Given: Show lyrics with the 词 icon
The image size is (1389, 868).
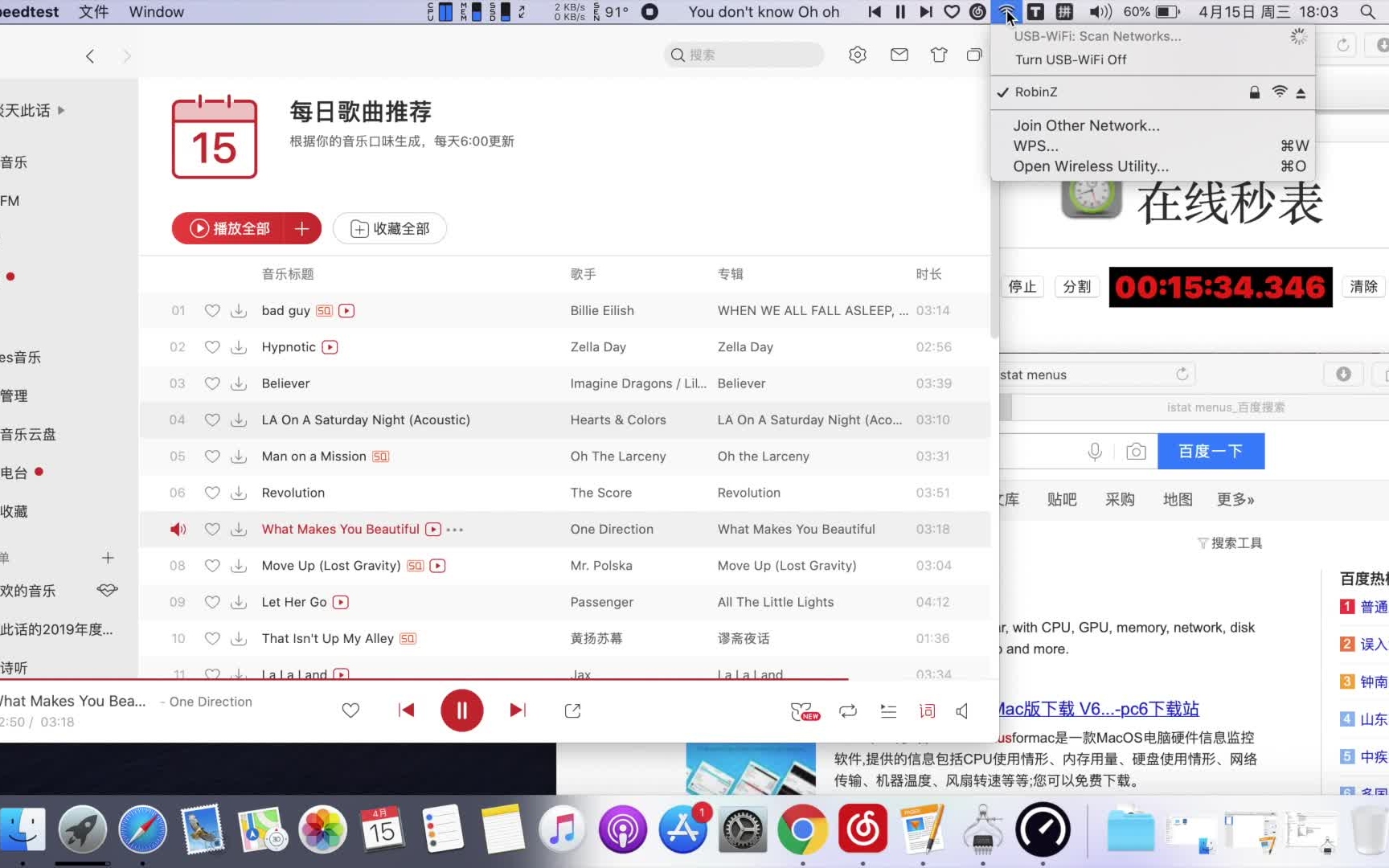Looking at the screenshot, I should tap(927, 710).
